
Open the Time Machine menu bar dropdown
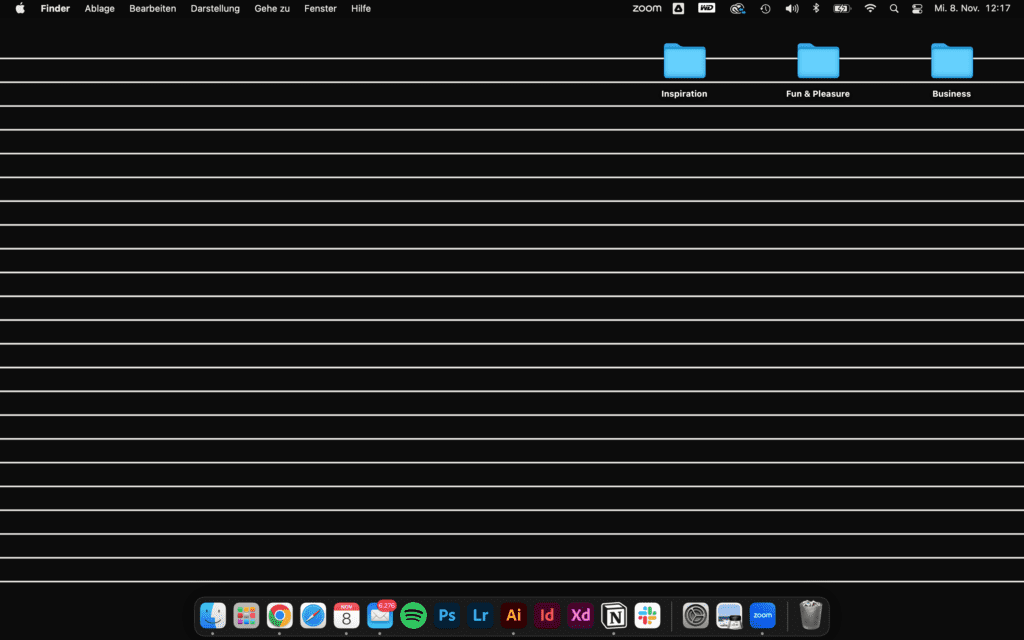coord(765,8)
